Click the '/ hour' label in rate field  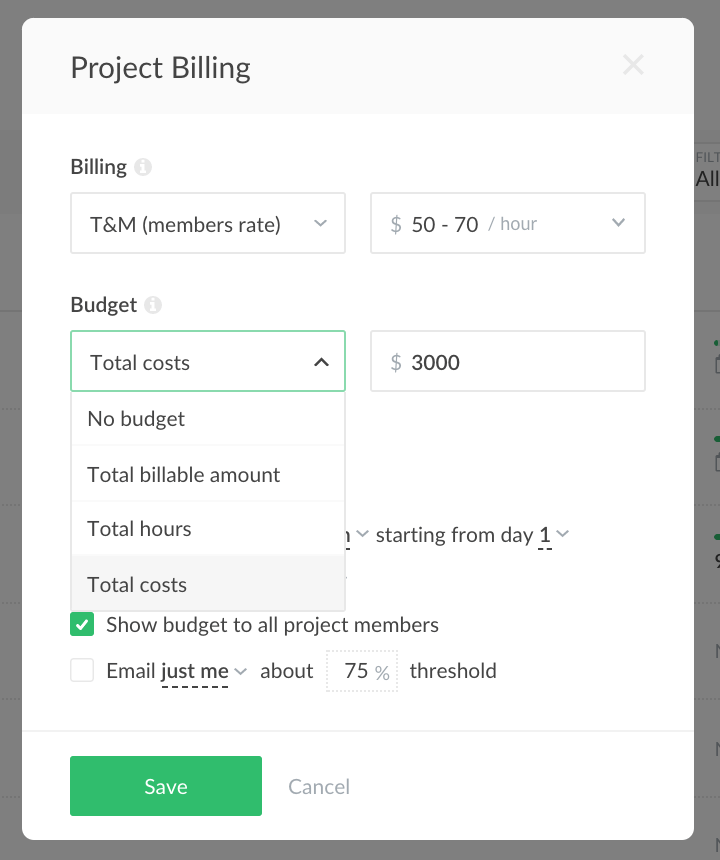coord(513,224)
